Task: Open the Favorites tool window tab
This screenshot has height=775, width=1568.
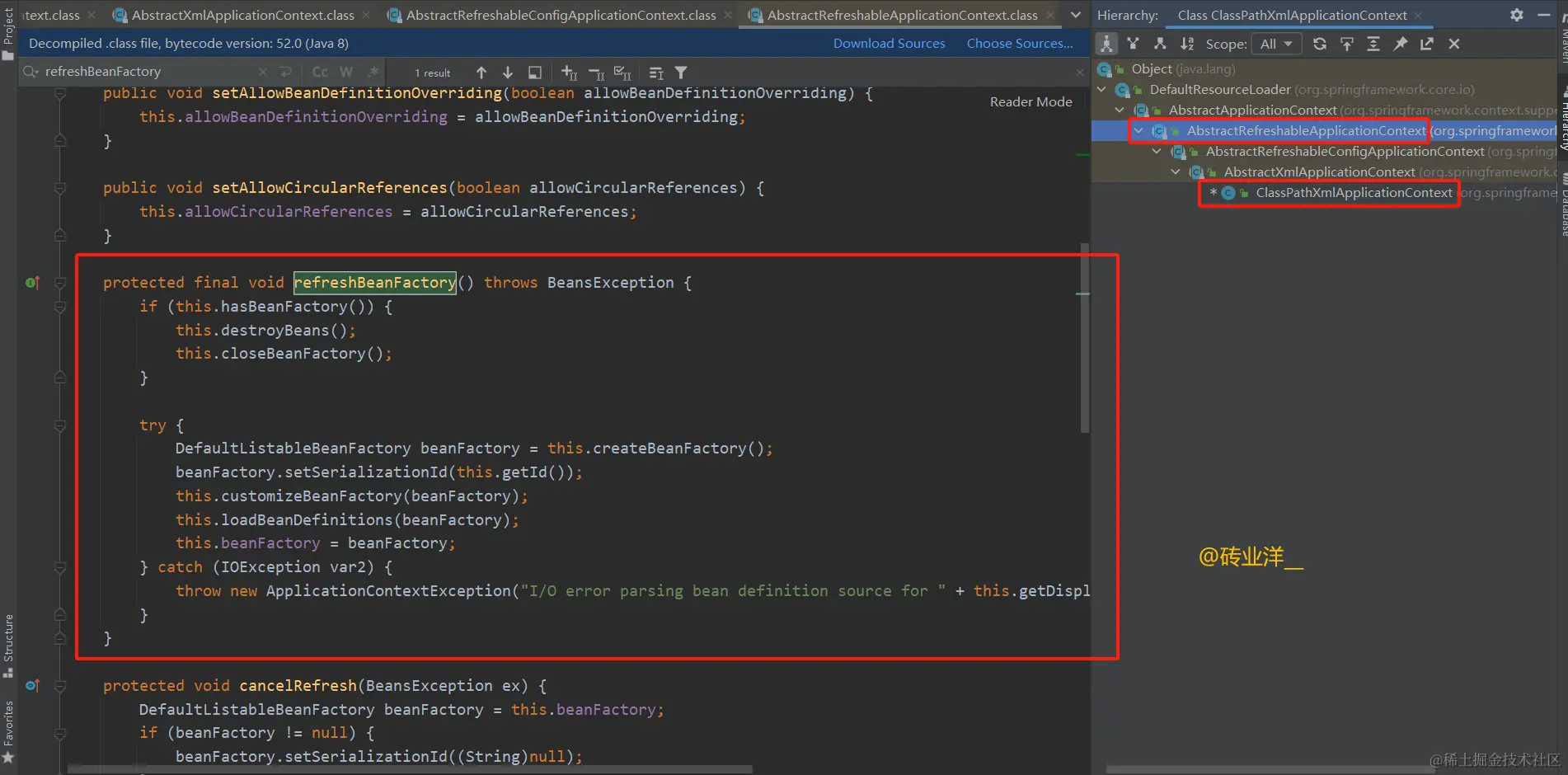Action: tap(8, 731)
